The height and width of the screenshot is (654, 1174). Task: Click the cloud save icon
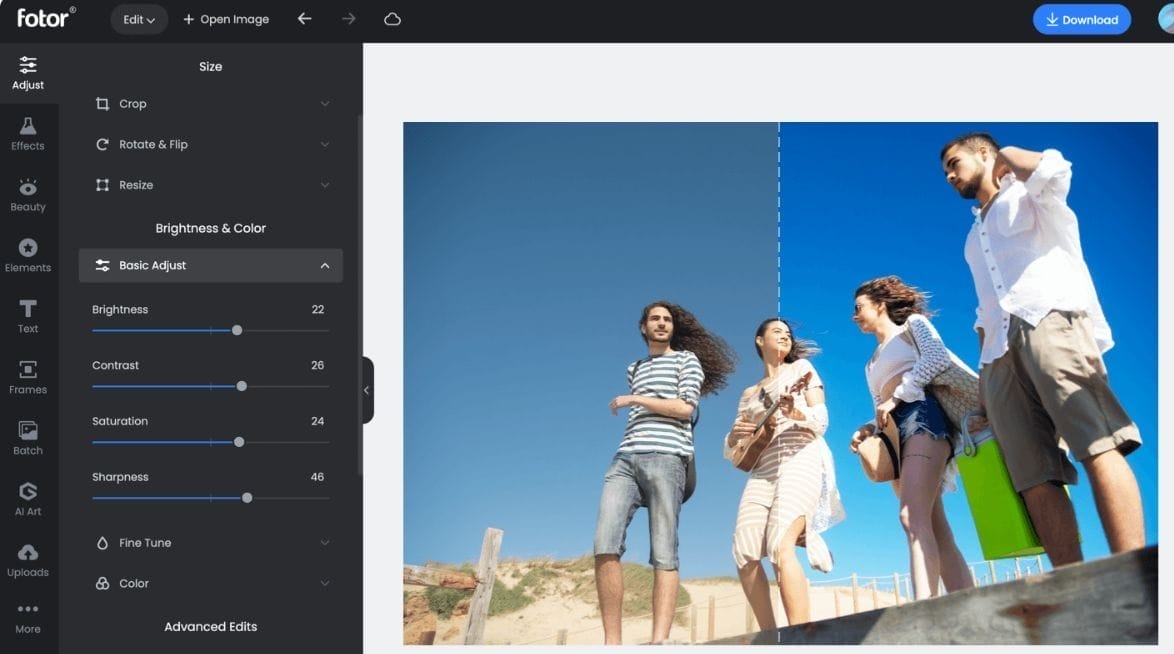coord(393,19)
